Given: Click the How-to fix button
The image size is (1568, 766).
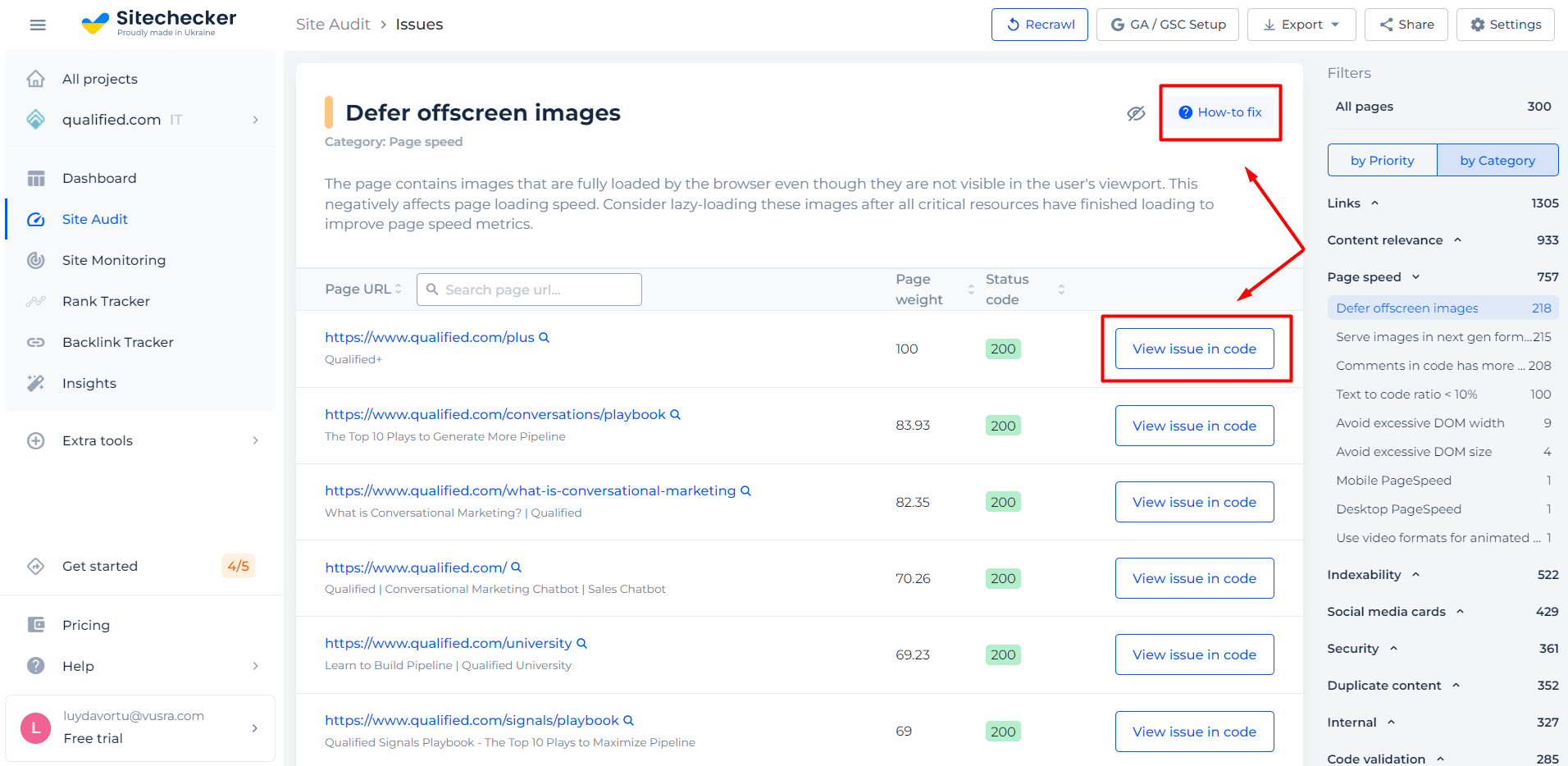Looking at the screenshot, I should pos(1220,112).
